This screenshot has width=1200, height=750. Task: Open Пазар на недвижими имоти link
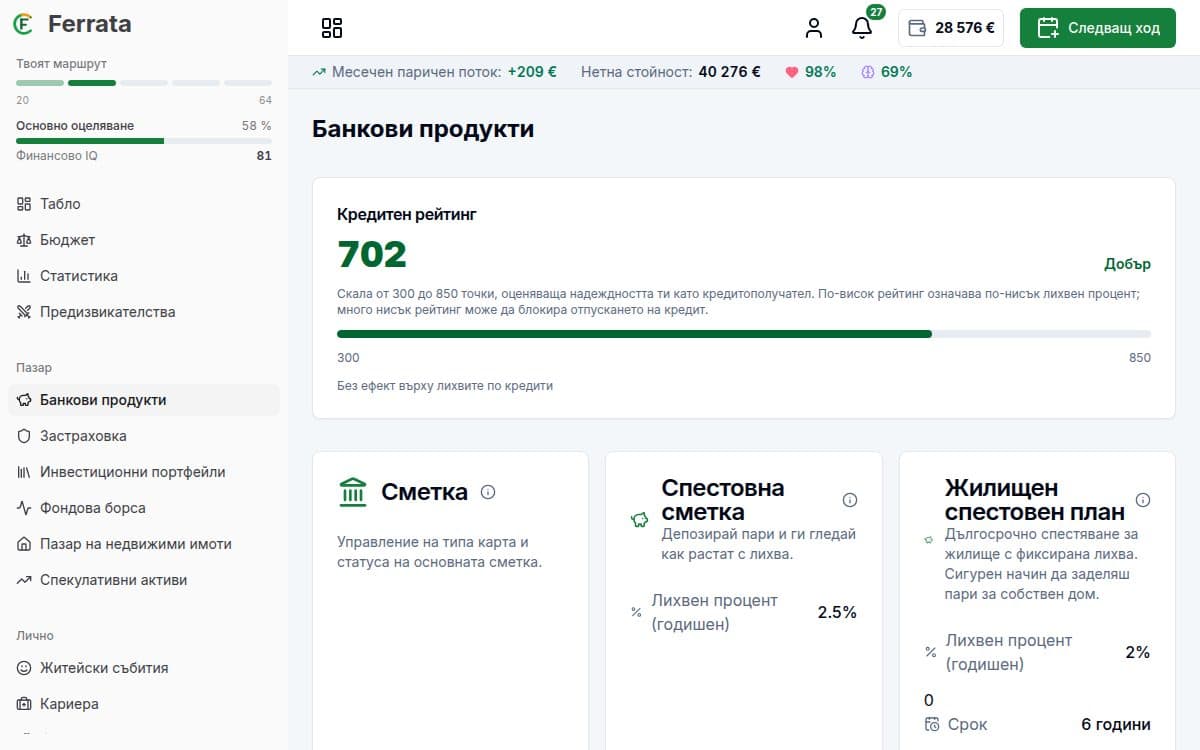point(144,544)
